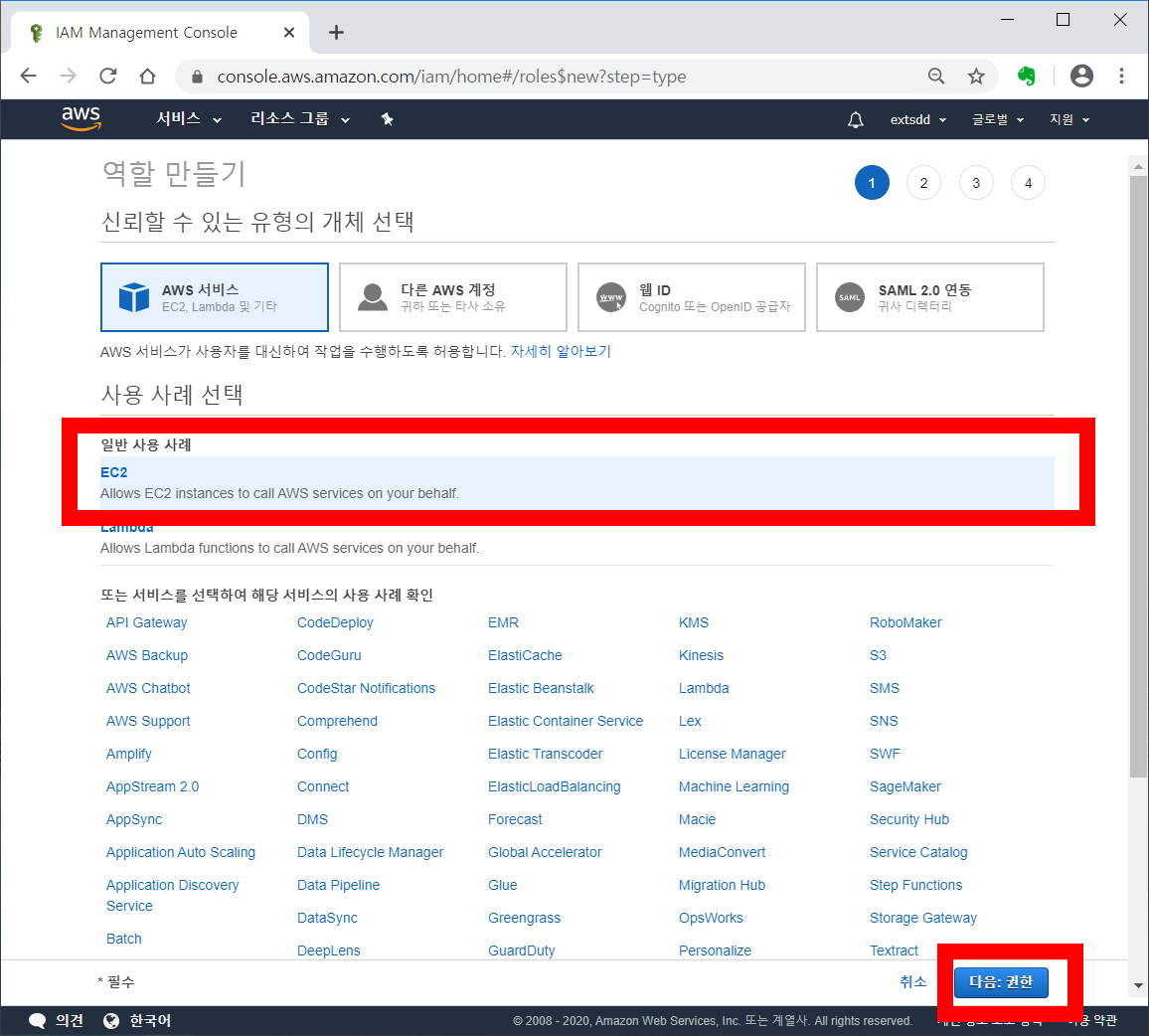
Task: Click the 취소 cancel link
Action: [913, 981]
